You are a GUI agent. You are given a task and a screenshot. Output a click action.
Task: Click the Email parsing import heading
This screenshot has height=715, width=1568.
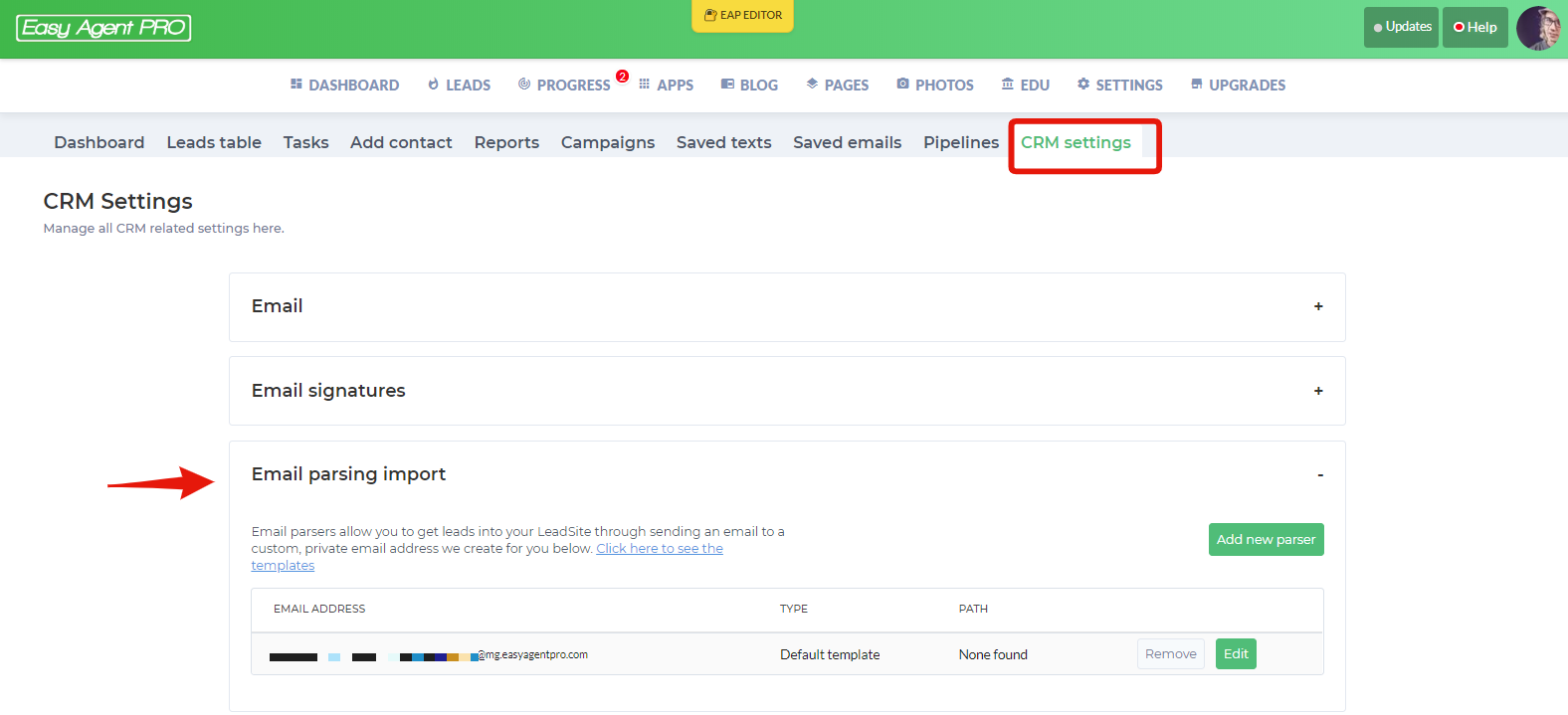(348, 474)
